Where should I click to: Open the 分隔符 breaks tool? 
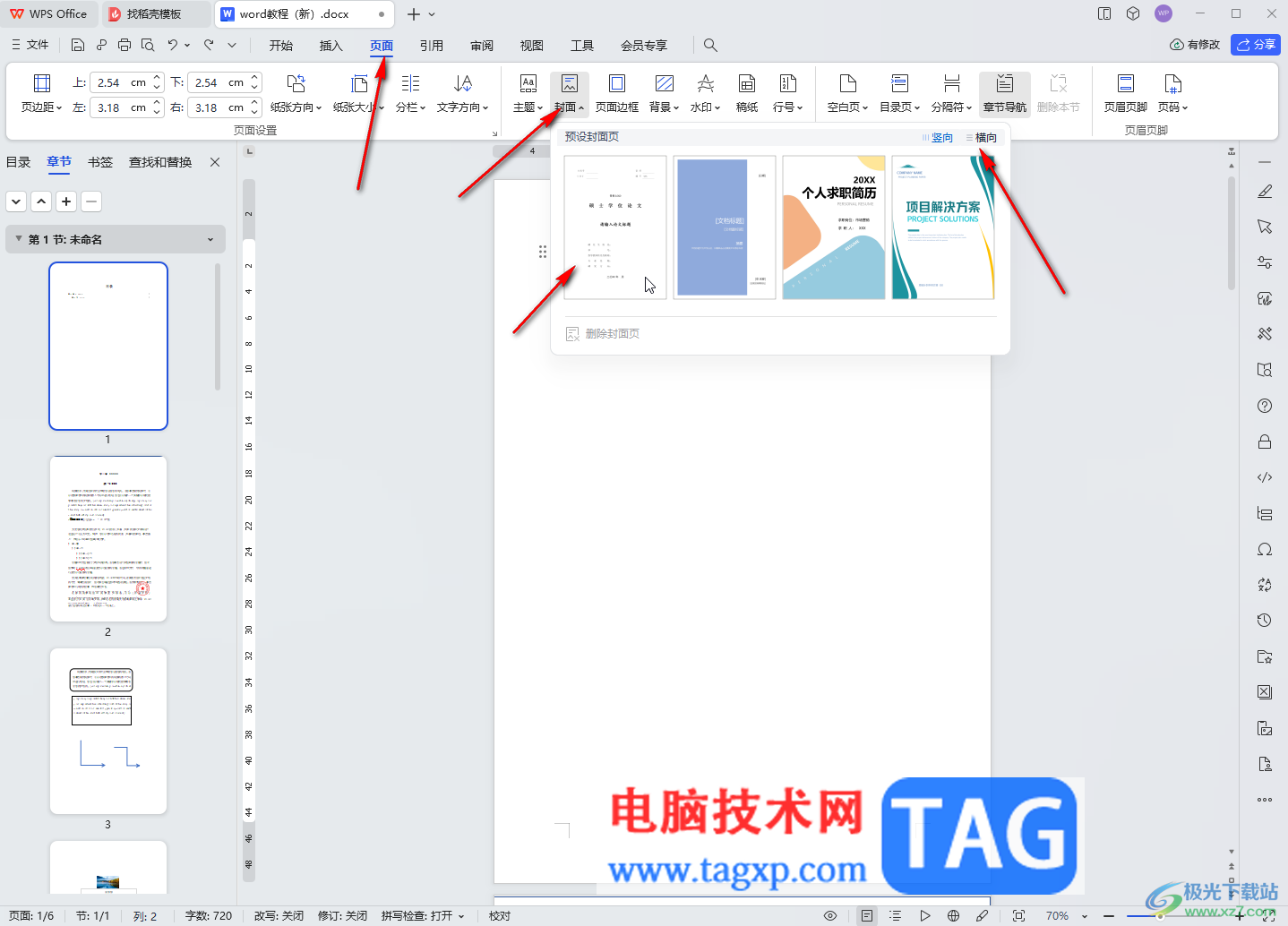[x=951, y=93]
